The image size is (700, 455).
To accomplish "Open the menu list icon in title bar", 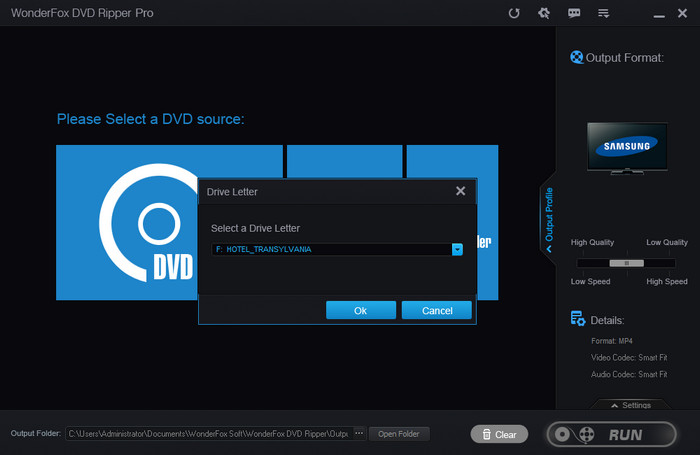I will point(604,13).
